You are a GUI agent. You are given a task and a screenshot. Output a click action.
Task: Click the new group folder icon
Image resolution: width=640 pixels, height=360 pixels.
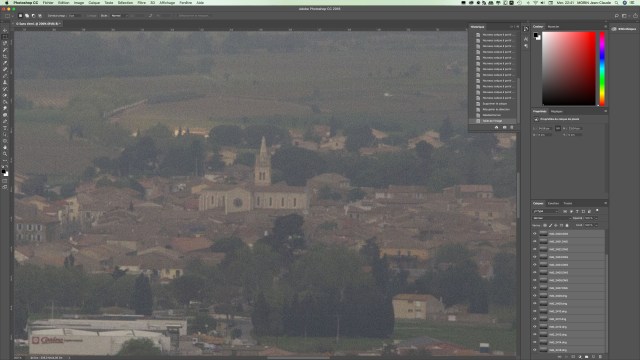(x=587, y=357)
